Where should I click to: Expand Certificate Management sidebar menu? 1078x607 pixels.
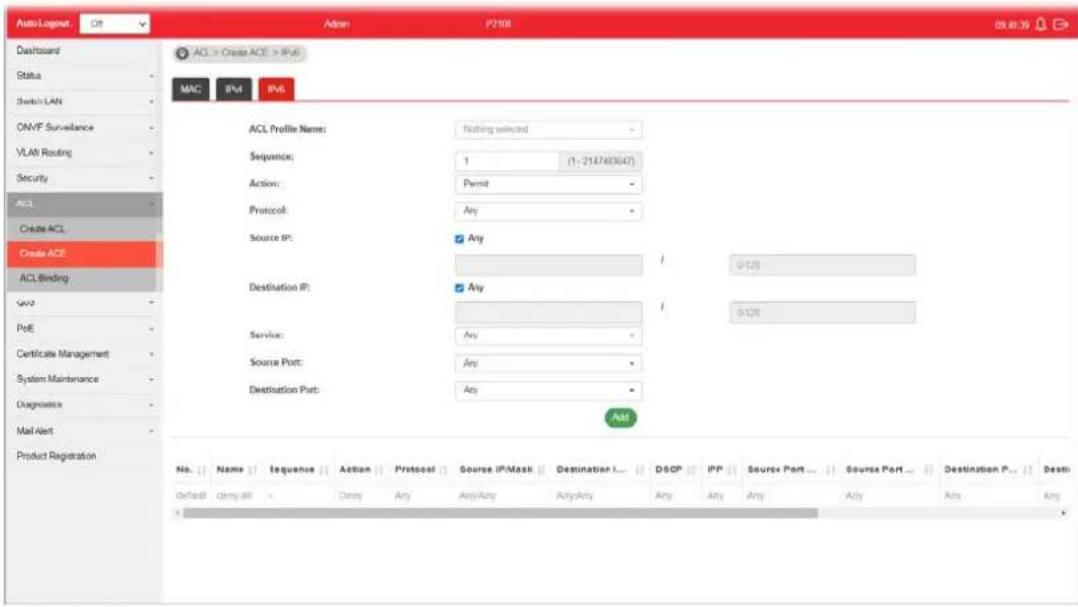point(85,354)
